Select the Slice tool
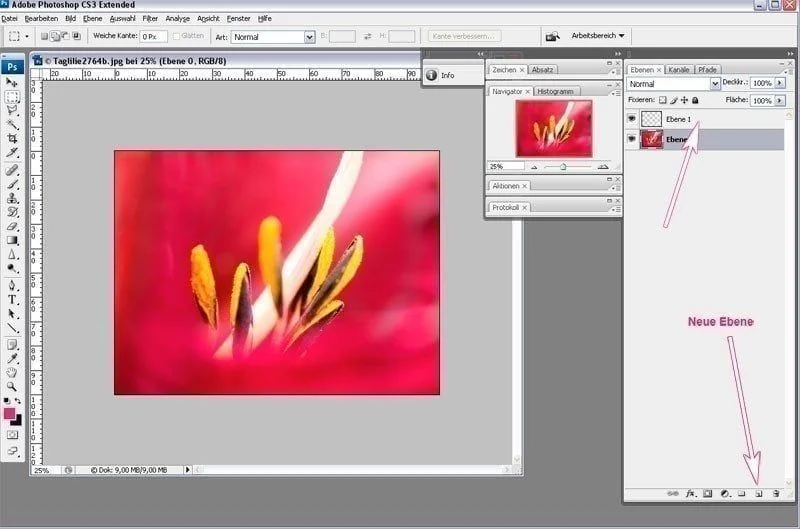Viewport: 800px width, 529px height. (x=12, y=152)
